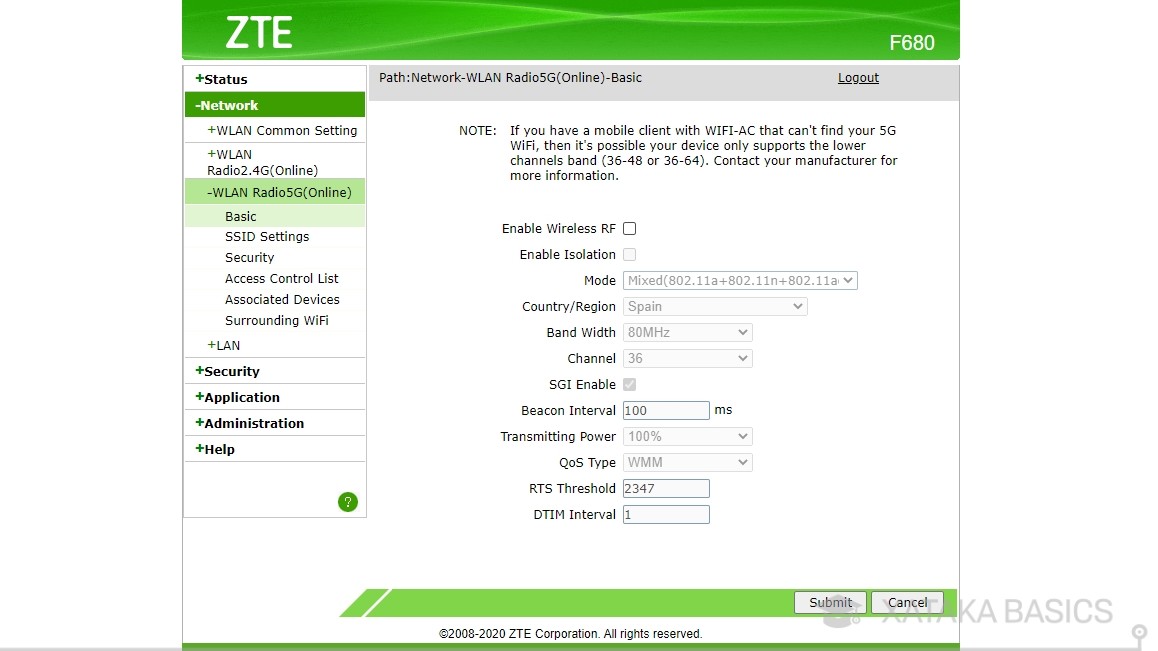Click the ZTE logo in header
This screenshot has width=1158, height=651.
pos(258,33)
